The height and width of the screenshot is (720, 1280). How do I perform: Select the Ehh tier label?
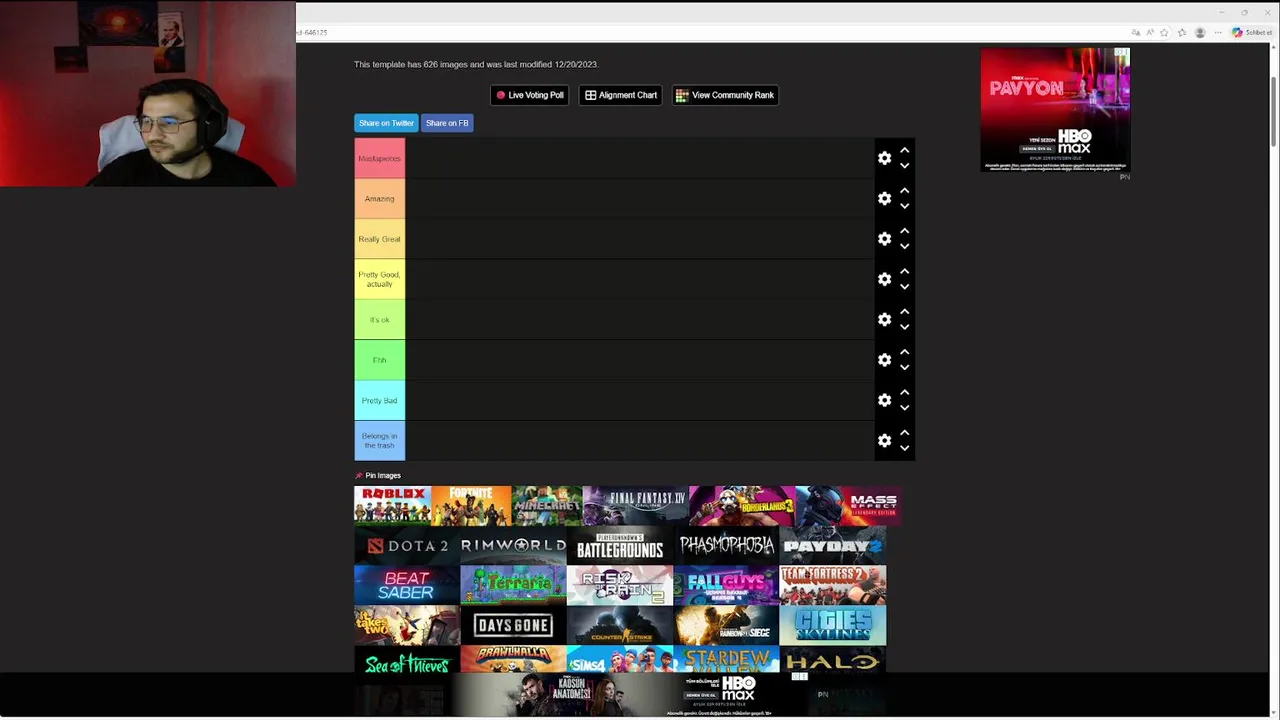point(379,360)
